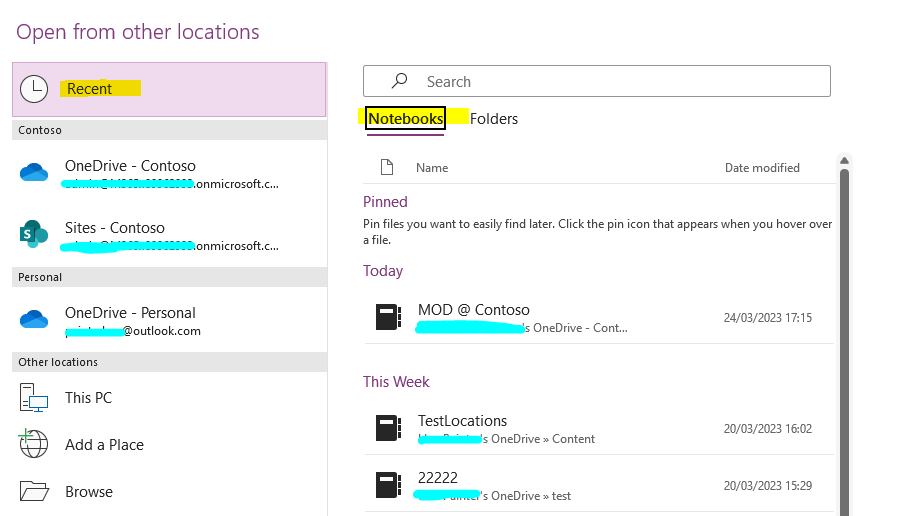Click the search magnifier icon
Screen dimensions: 903x516
(399, 81)
